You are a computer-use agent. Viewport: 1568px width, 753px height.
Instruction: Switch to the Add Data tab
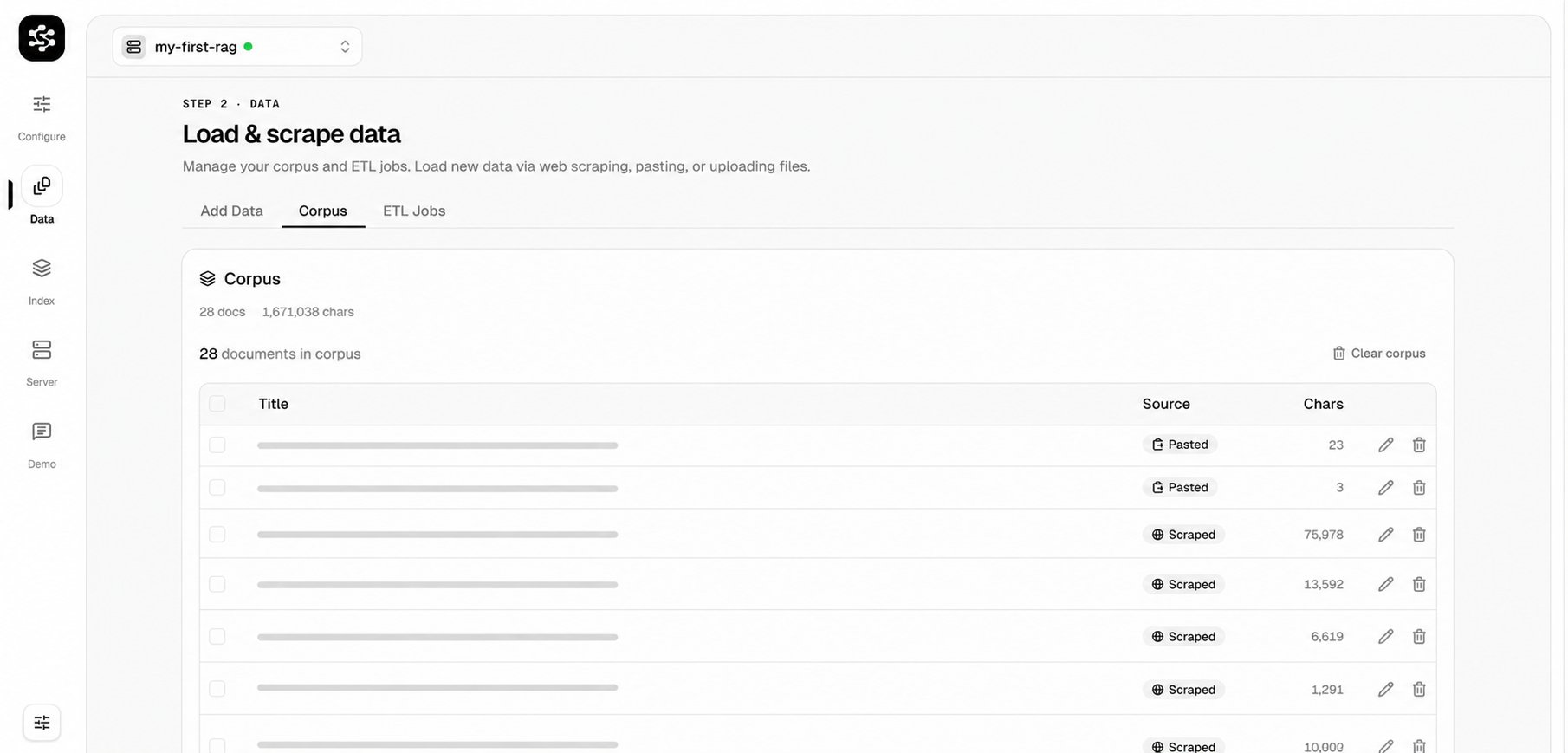[231, 211]
